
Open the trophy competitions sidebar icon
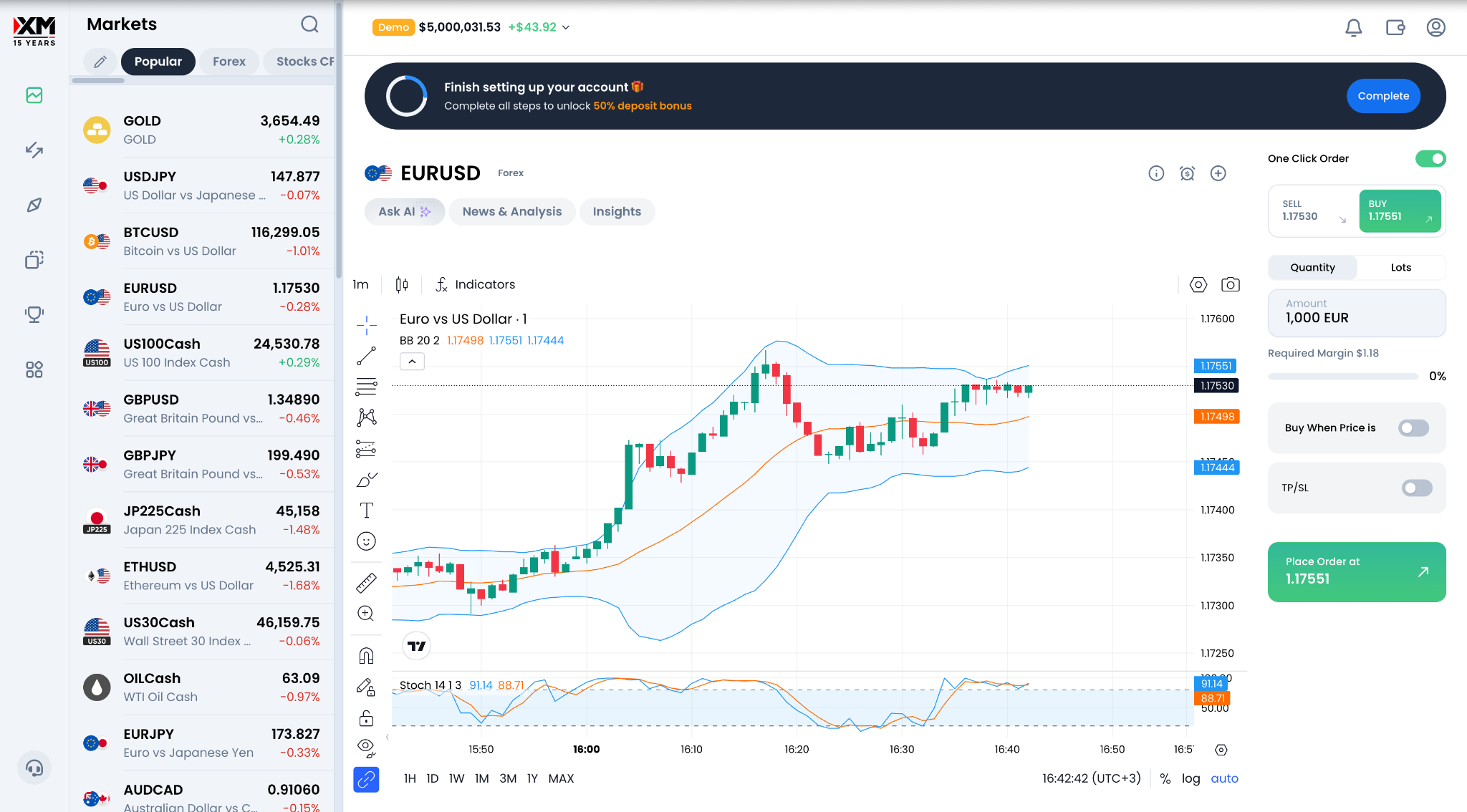pos(34,314)
